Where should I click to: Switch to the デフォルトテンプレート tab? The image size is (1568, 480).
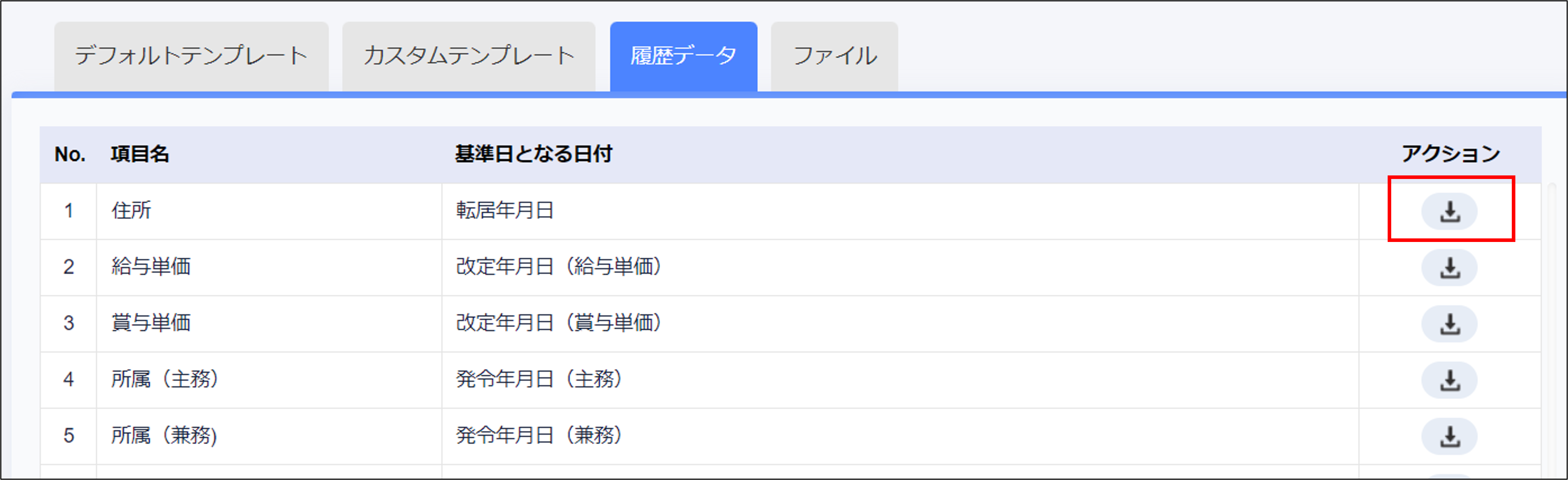tap(191, 56)
